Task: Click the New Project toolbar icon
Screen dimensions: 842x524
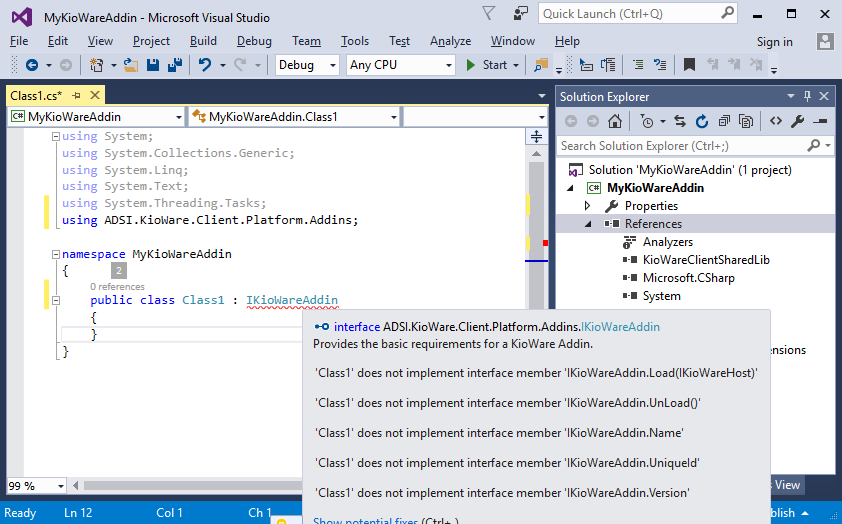Action: (x=97, y=65)
